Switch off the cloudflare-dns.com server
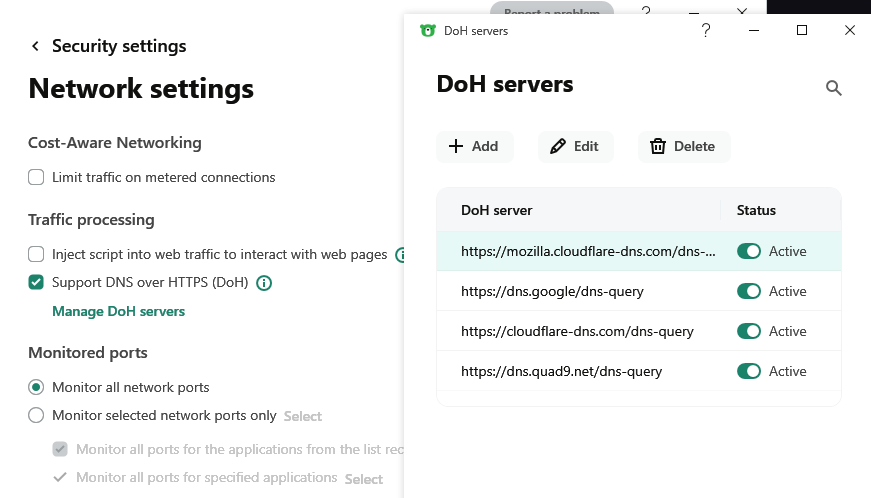 click(749, 331)
